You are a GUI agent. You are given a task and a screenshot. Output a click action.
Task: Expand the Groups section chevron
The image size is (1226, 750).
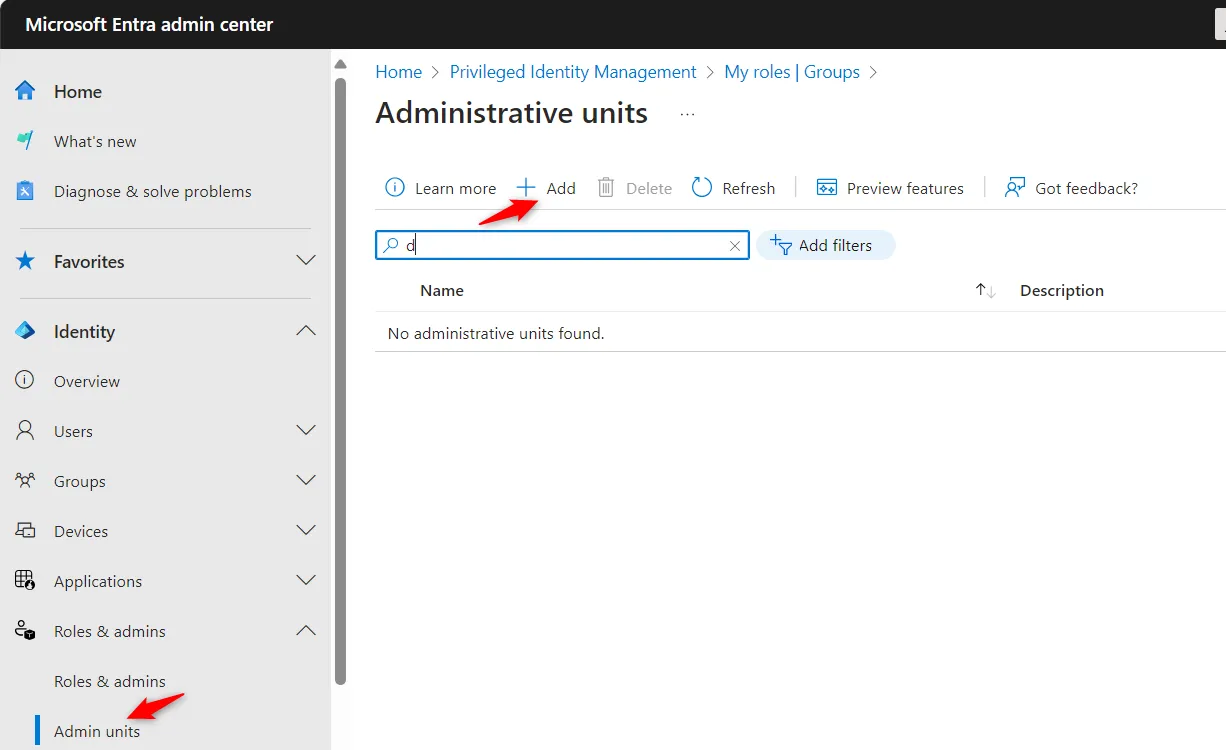pyautogui.click(x=306, y=480)
